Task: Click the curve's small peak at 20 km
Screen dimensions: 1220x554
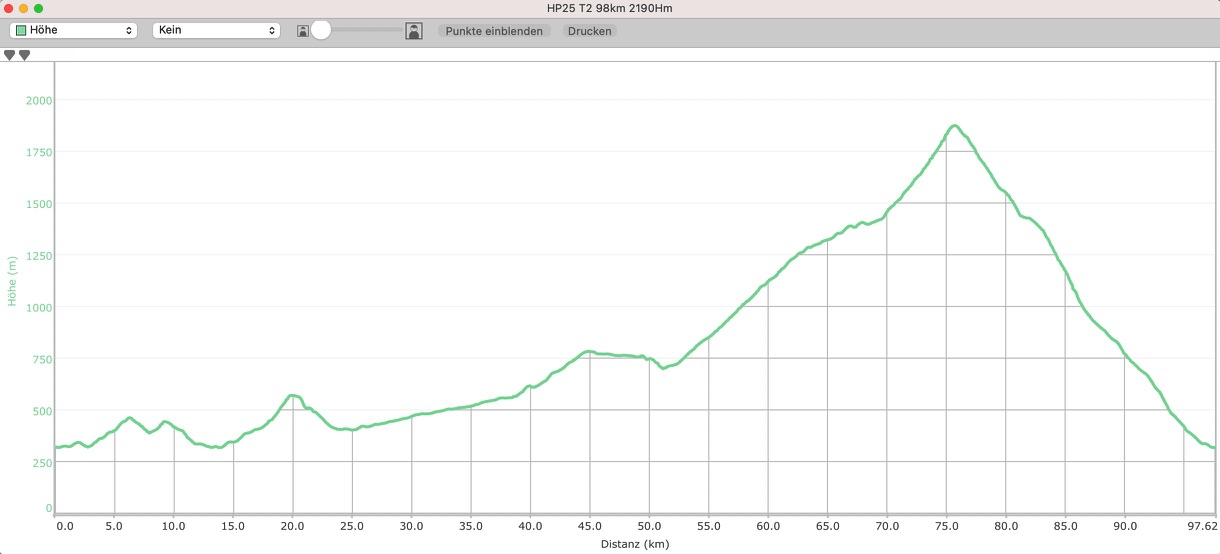Action: (x=292, y=396)
